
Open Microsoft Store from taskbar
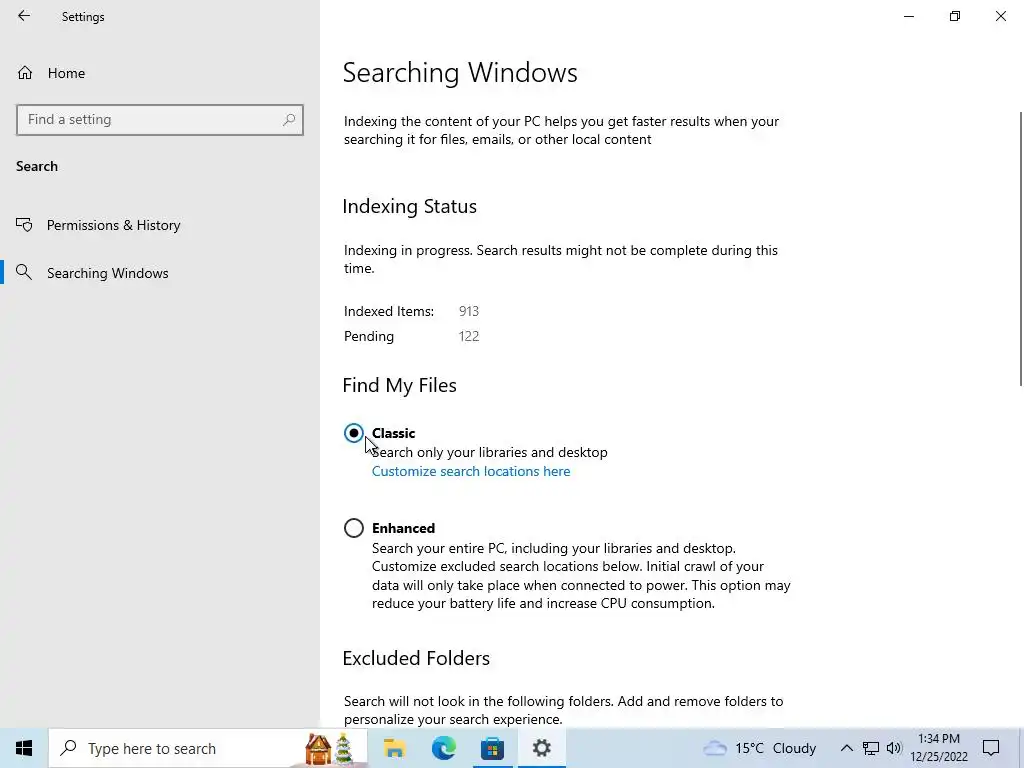tap(492, 748)
